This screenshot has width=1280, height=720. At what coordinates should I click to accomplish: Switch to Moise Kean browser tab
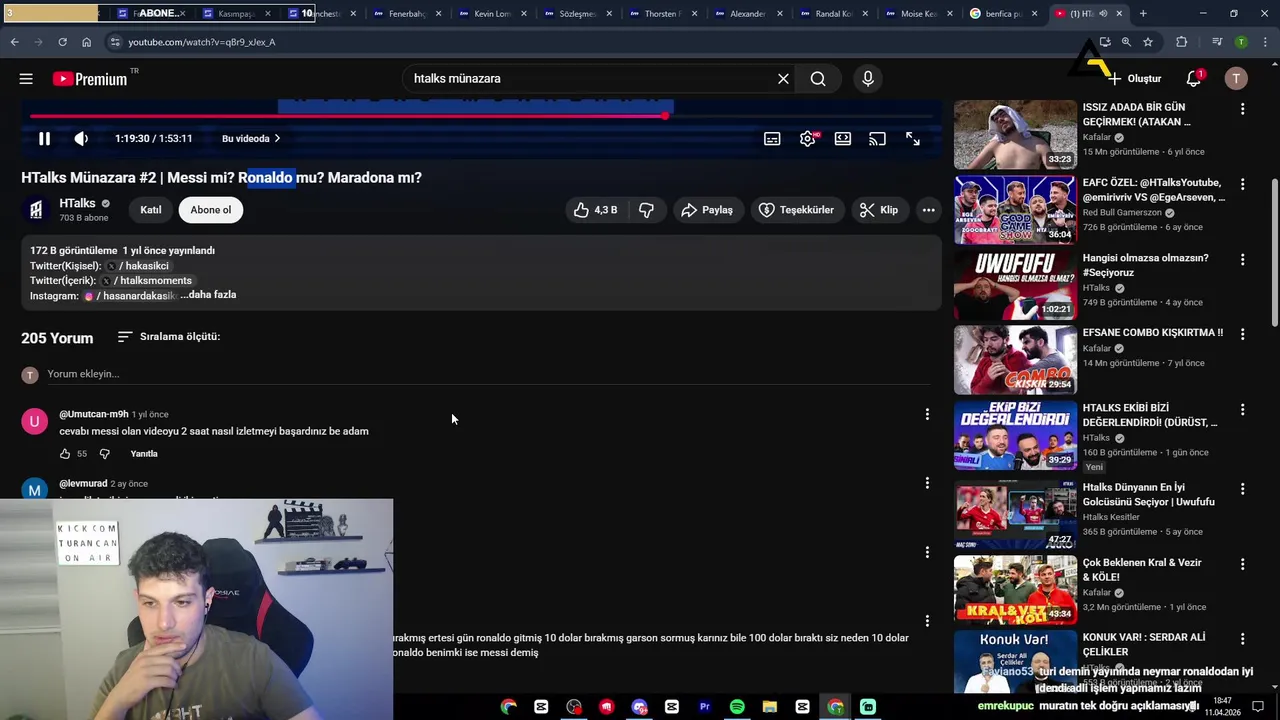[919, 14]
